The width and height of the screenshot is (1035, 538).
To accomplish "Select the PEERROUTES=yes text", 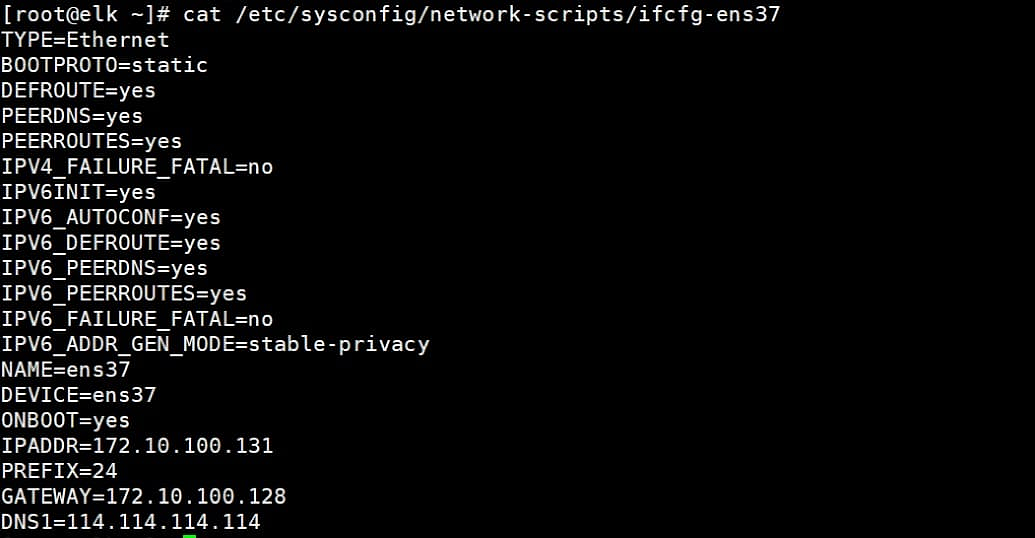I will pyautogui.click(x=91, y=141).
